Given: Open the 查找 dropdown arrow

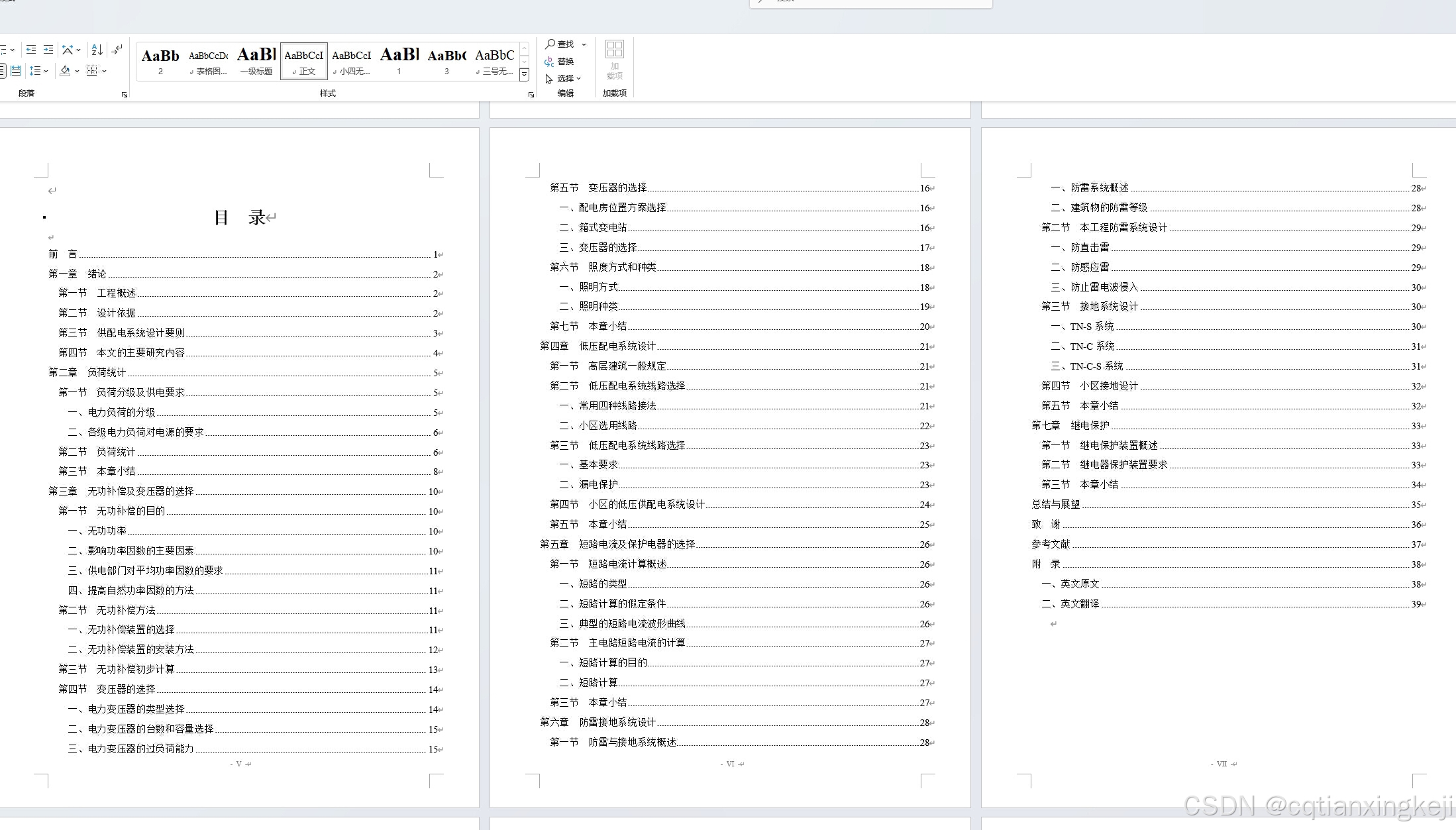Looking at the screenshot, I should [x=584, y=44].
